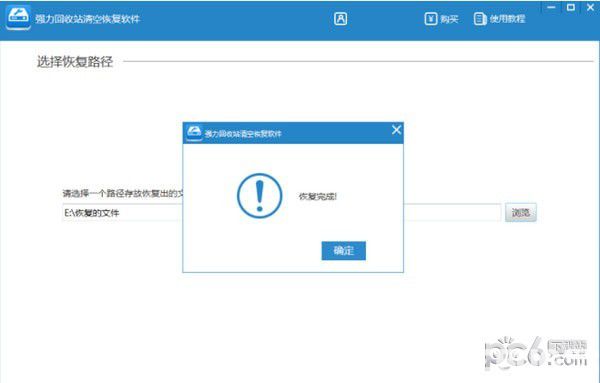Click the 强力回收站清空恢复软件 main window title

[x=88, y=19]
